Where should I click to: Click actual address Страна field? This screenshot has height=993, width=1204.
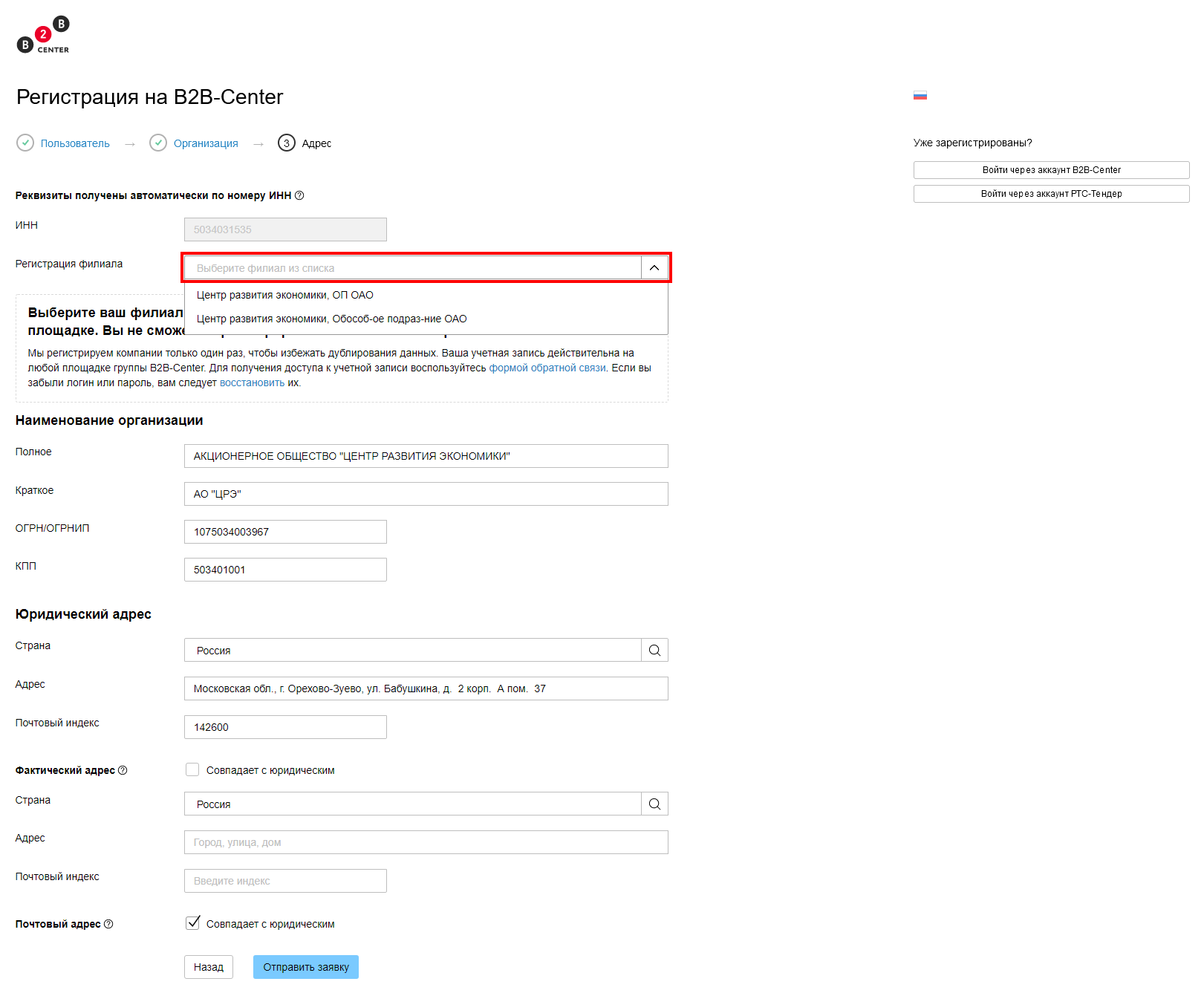point(413,804)
